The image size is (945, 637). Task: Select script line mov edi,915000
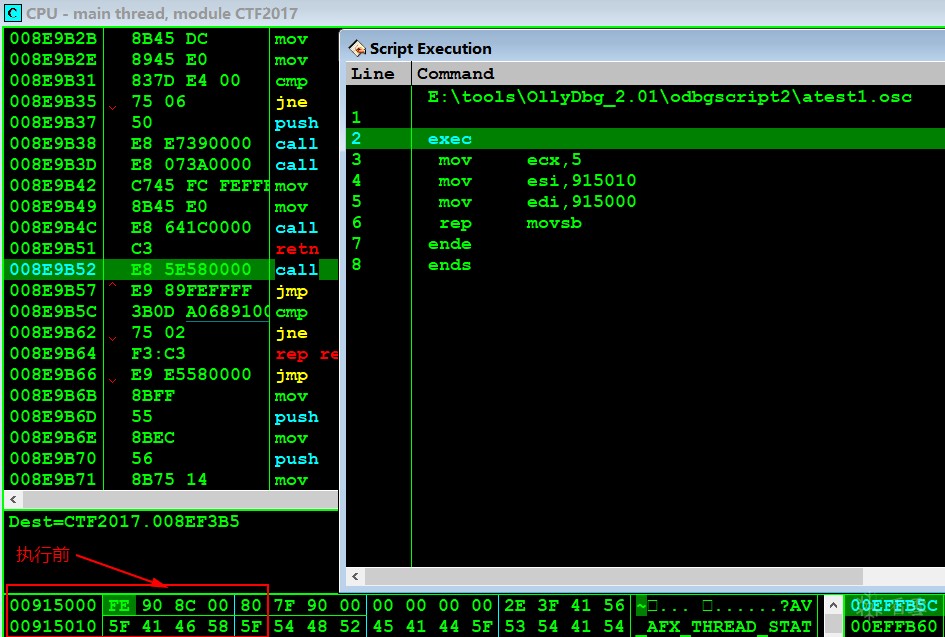coord(645,202)
